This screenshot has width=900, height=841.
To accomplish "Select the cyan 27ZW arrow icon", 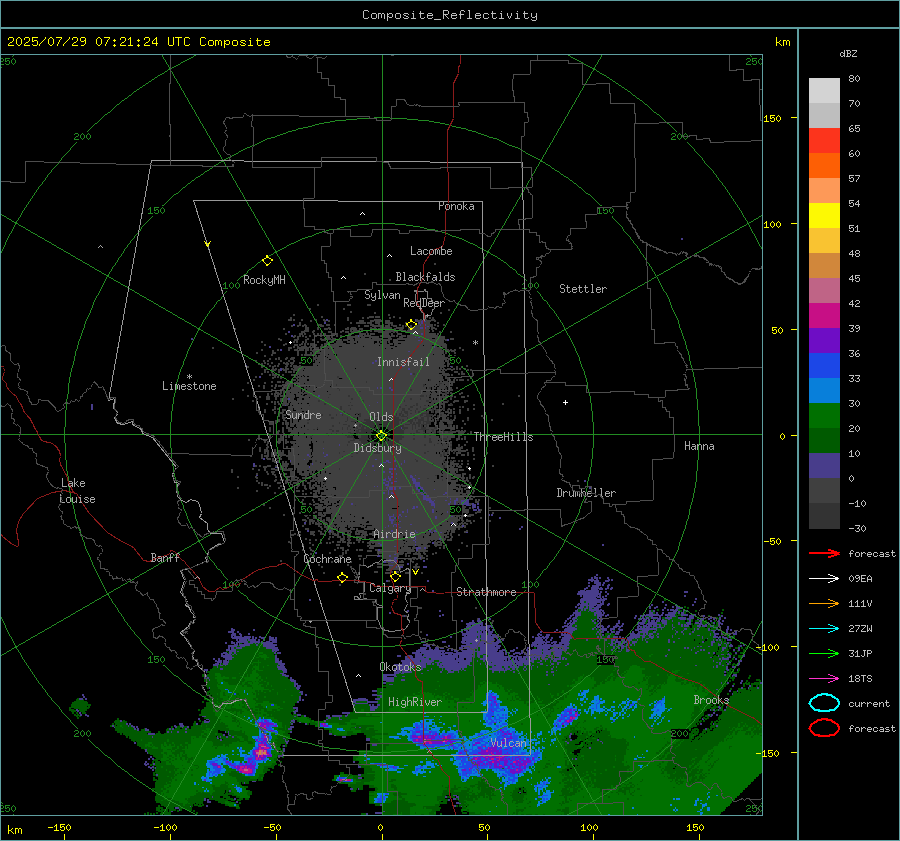I will point(824,629).
